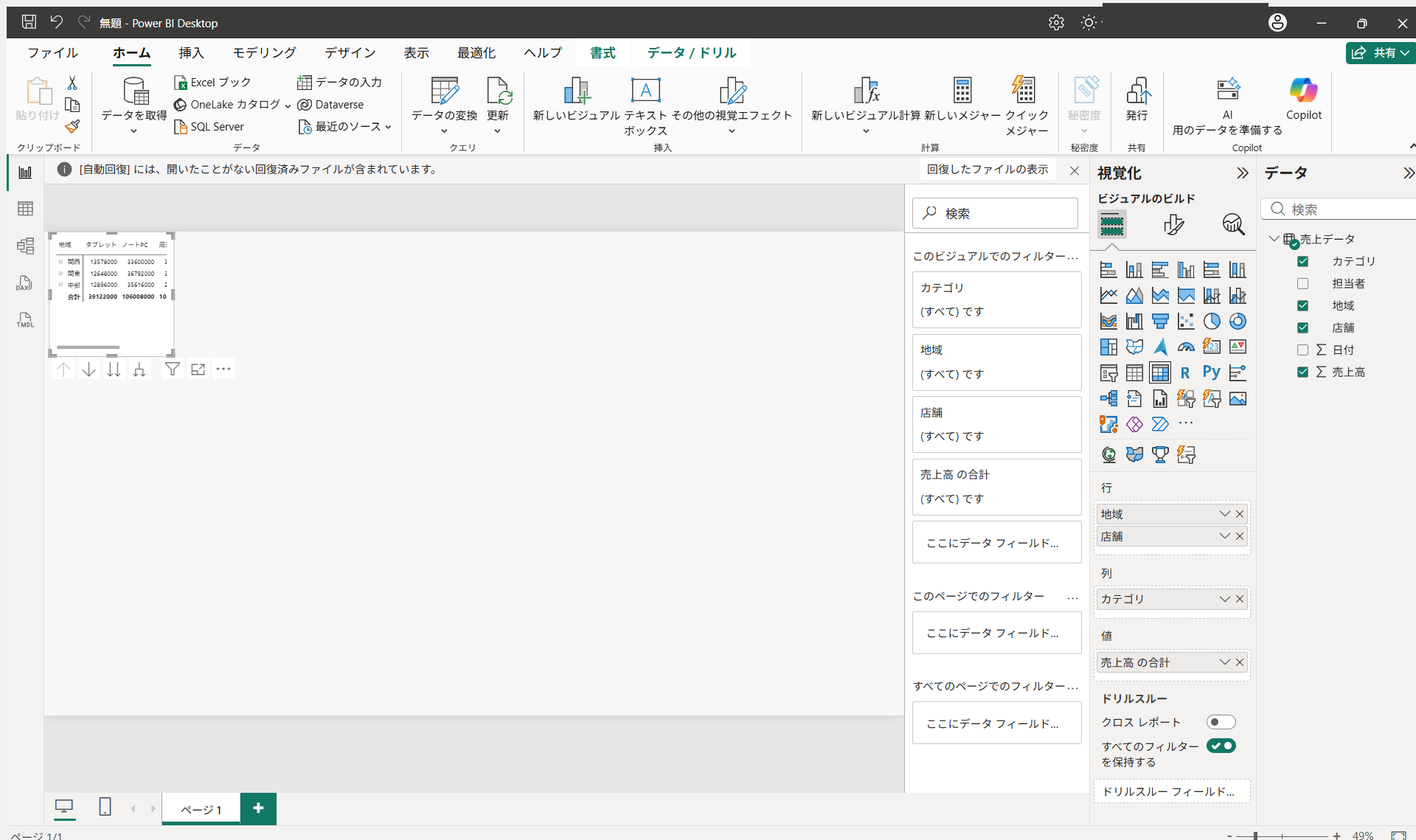Image resolution: width=1416 pixels, height=840 pixels.
Task: Choose the R script visual icon
Action: 1186,372
